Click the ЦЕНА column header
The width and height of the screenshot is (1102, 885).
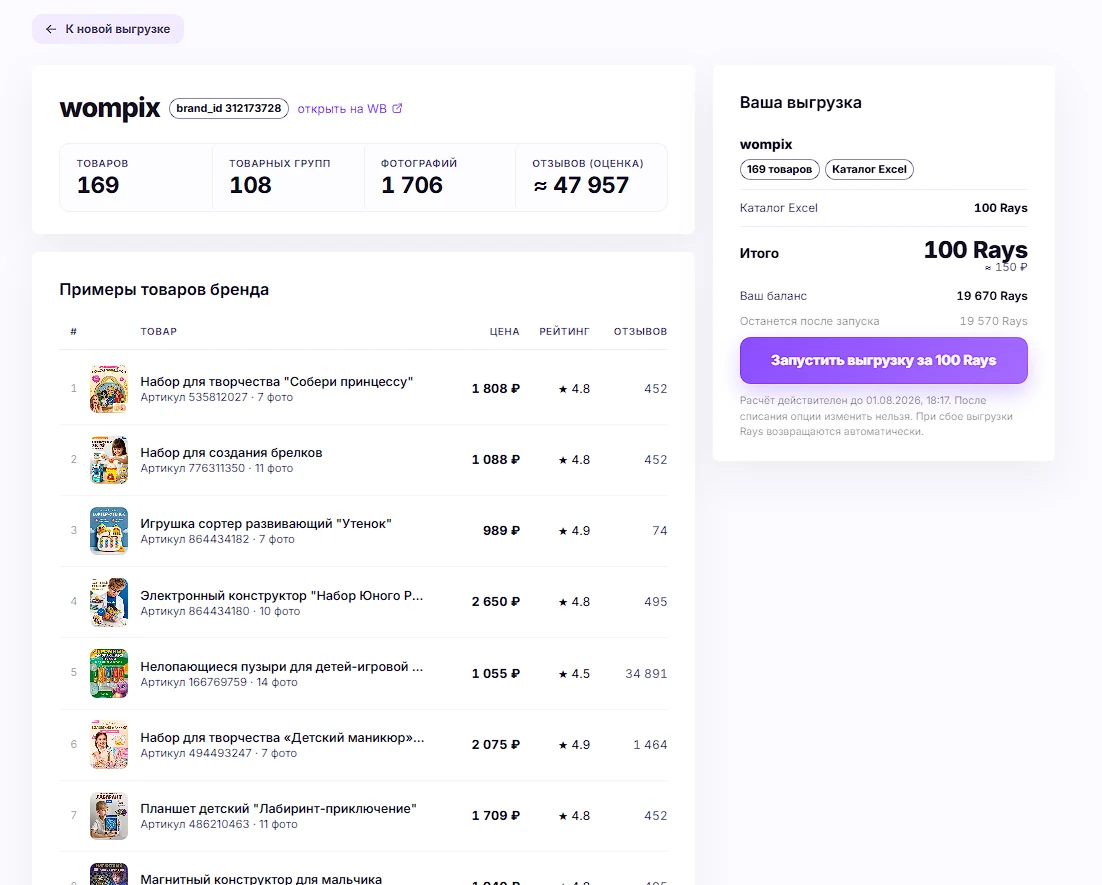click(x=505, y=331)
